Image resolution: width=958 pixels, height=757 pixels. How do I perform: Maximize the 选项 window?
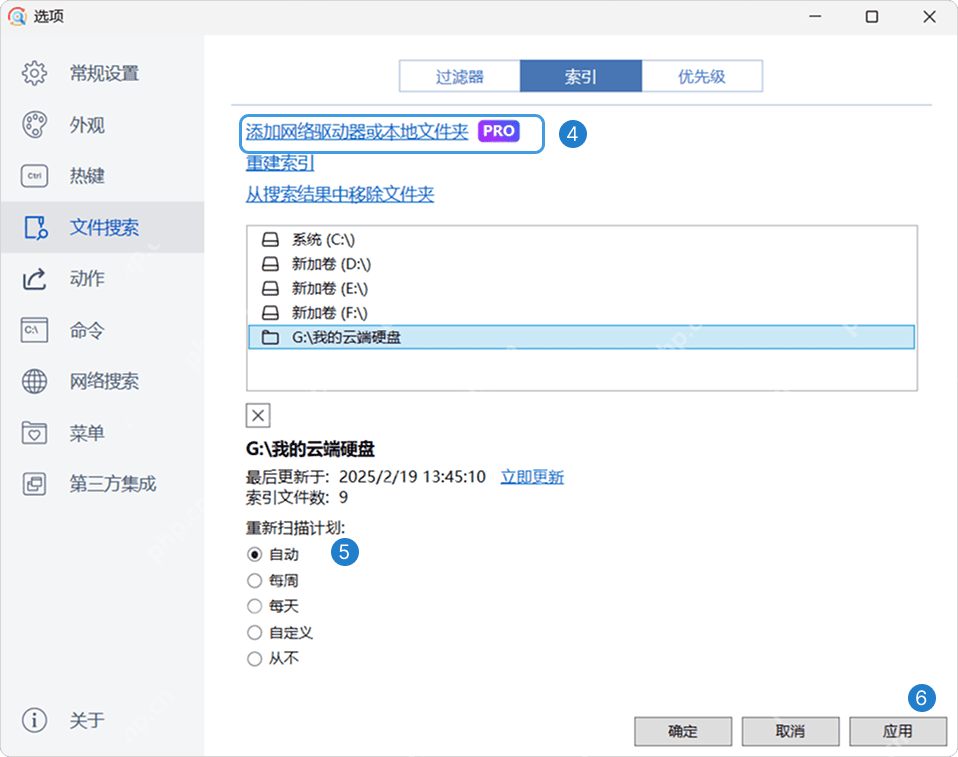[872, 16]
